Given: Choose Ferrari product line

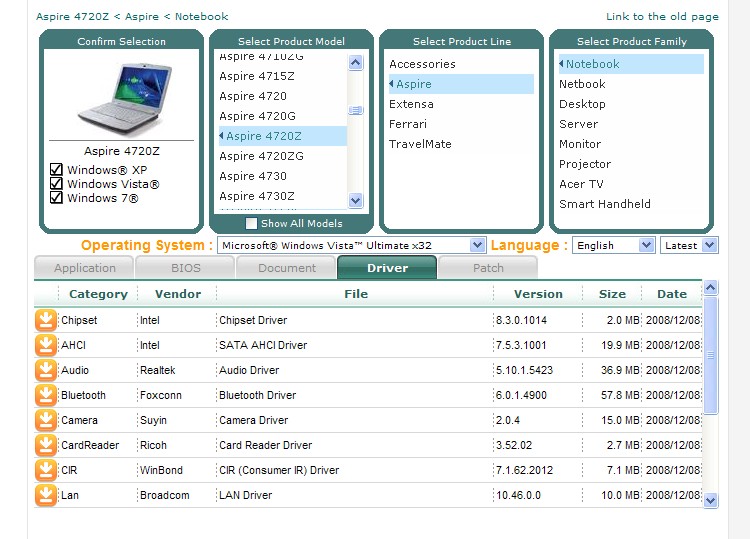Looking at the screenshot, I should 408,124.
